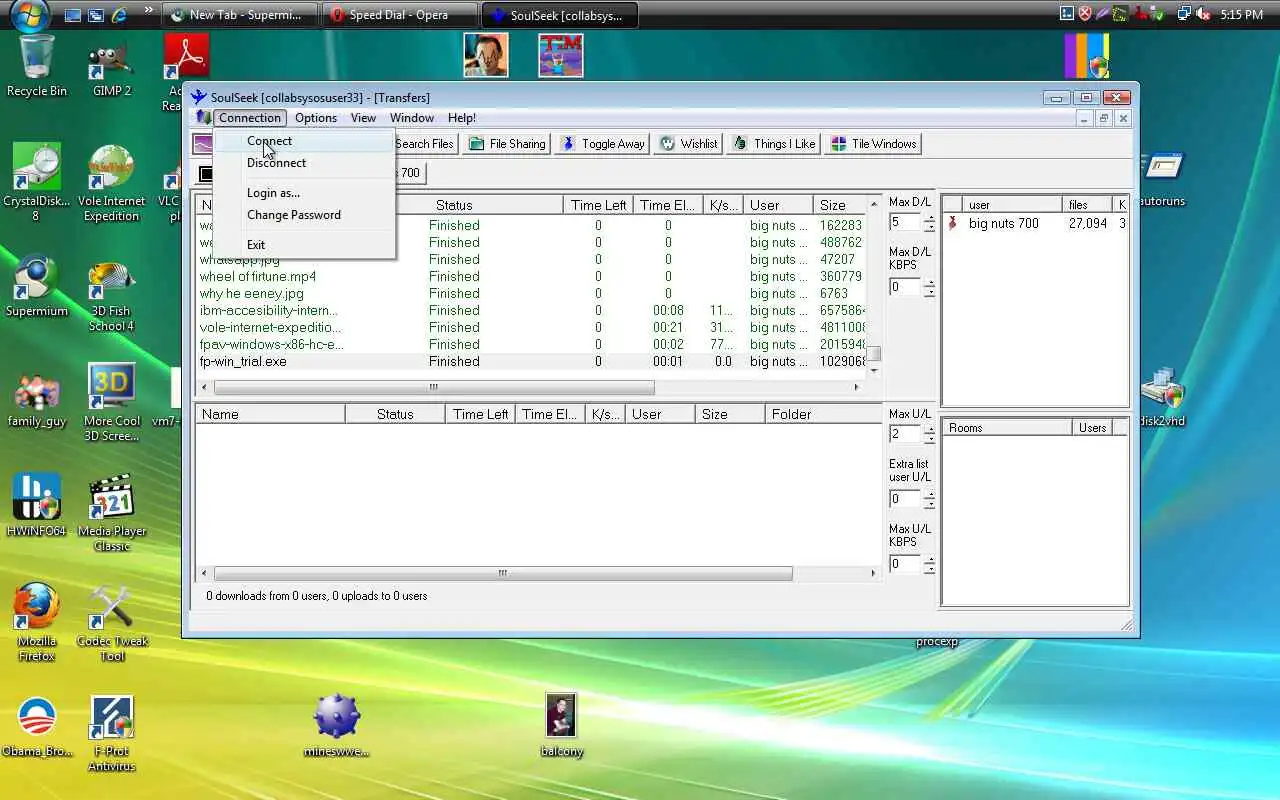Select why he eeney.jpg download row
Screen dimensions: 1280x800
[531, 294]
